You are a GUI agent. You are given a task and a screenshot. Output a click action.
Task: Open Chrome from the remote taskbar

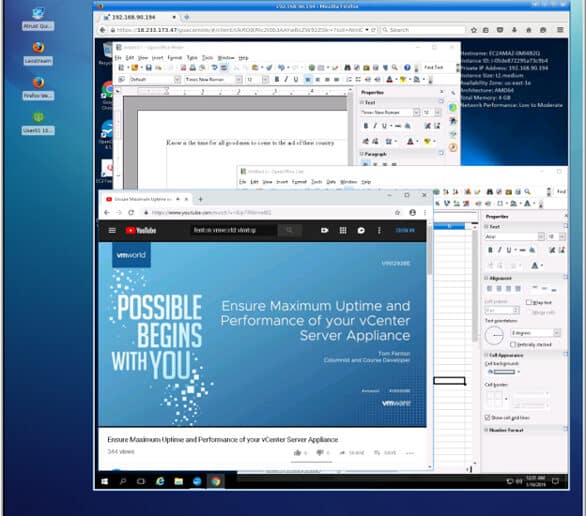click(x=216, y=481)
